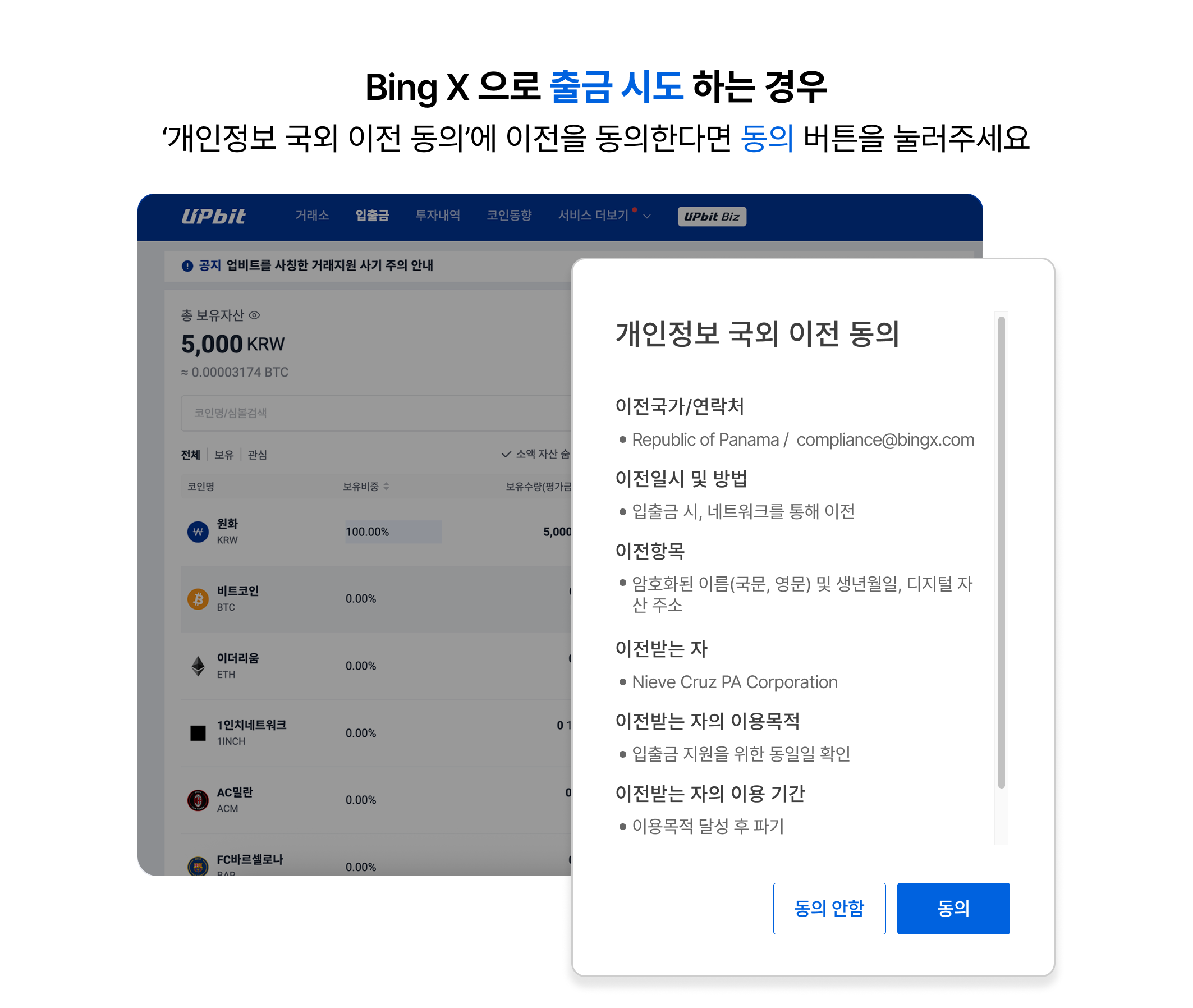Click the 1INCH coin icon
The width and height of the screenshot is (1193, 1008).
pos(198,732)
